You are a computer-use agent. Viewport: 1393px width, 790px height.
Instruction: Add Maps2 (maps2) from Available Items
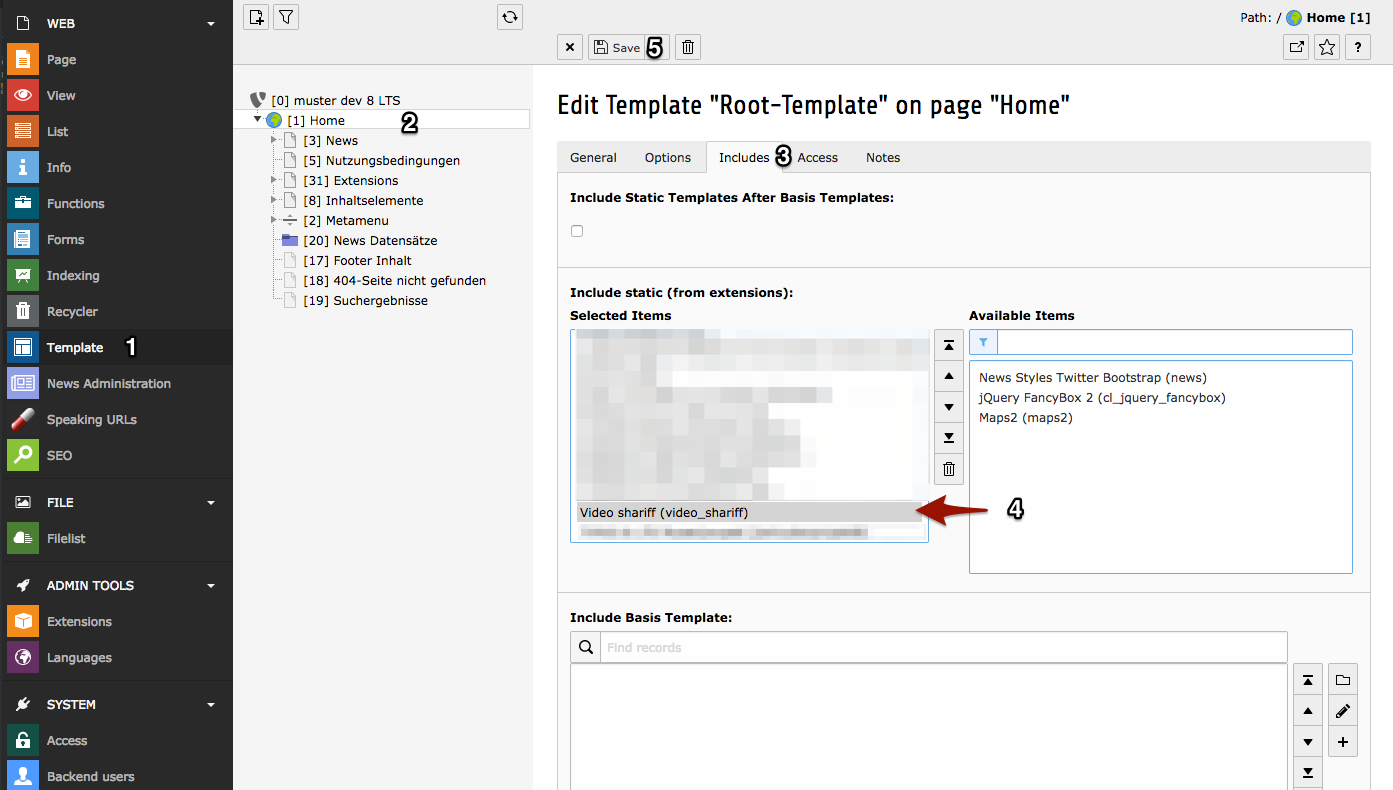pos(1025,418)
